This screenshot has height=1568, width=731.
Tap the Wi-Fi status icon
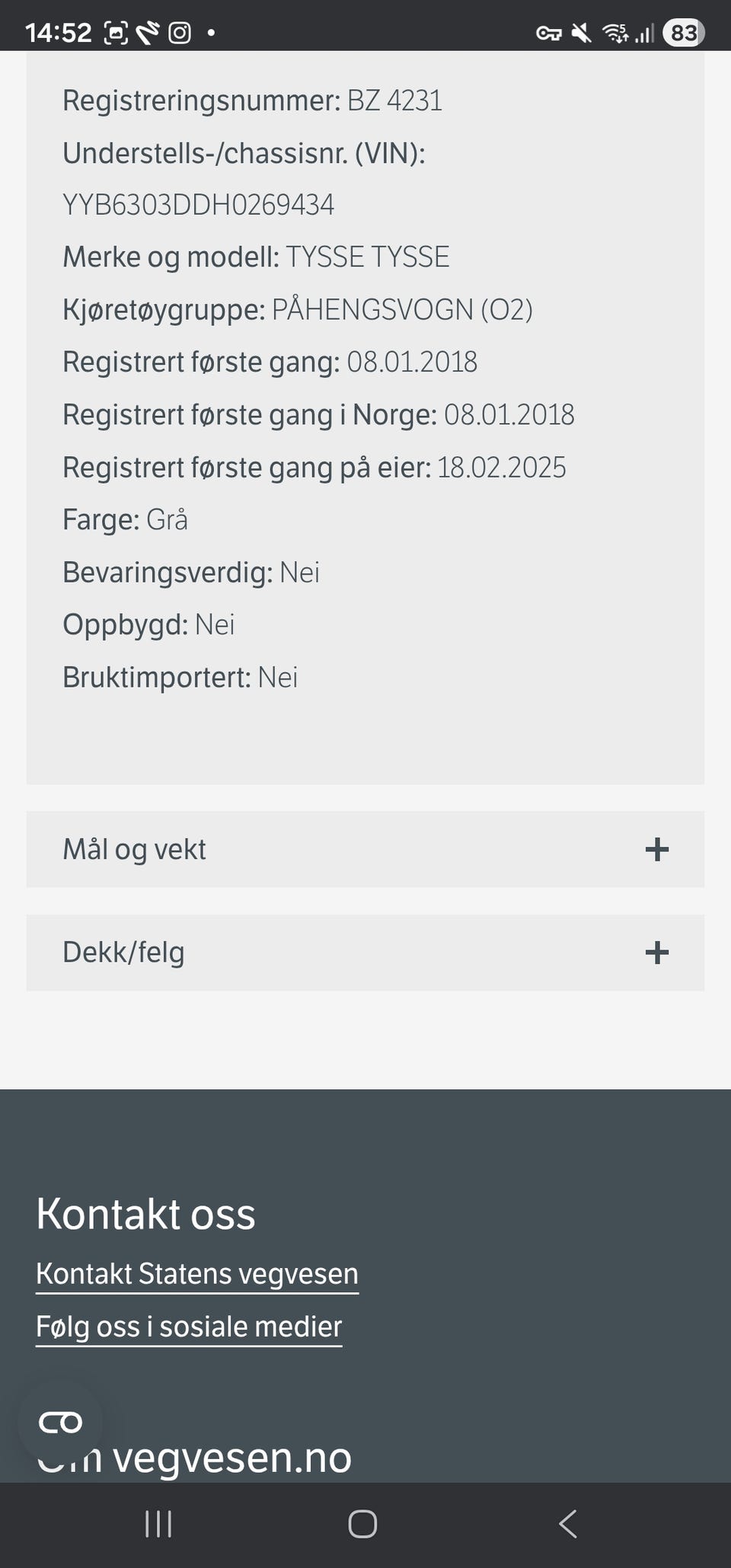[x=615, y=33]
